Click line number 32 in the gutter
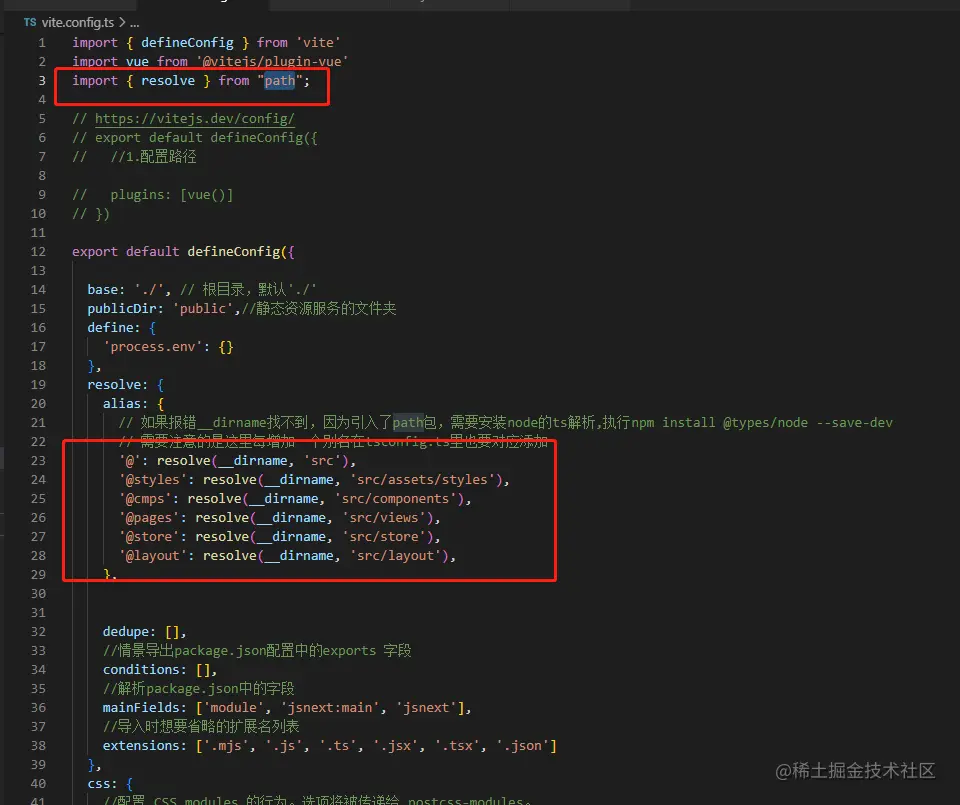Viewport: 960px width, 805px height. [x=38, y=631]
